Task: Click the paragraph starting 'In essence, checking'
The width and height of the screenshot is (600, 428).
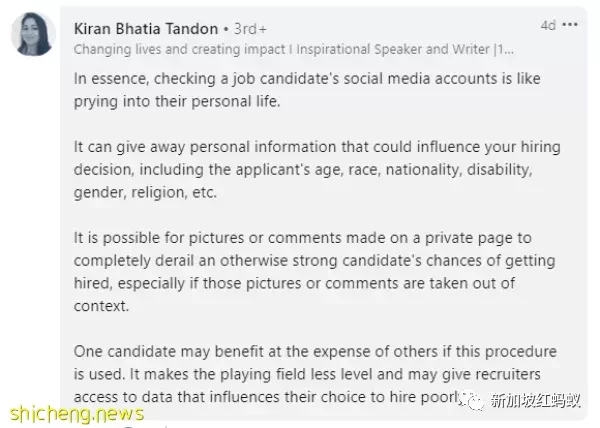Action: [307, 90]
